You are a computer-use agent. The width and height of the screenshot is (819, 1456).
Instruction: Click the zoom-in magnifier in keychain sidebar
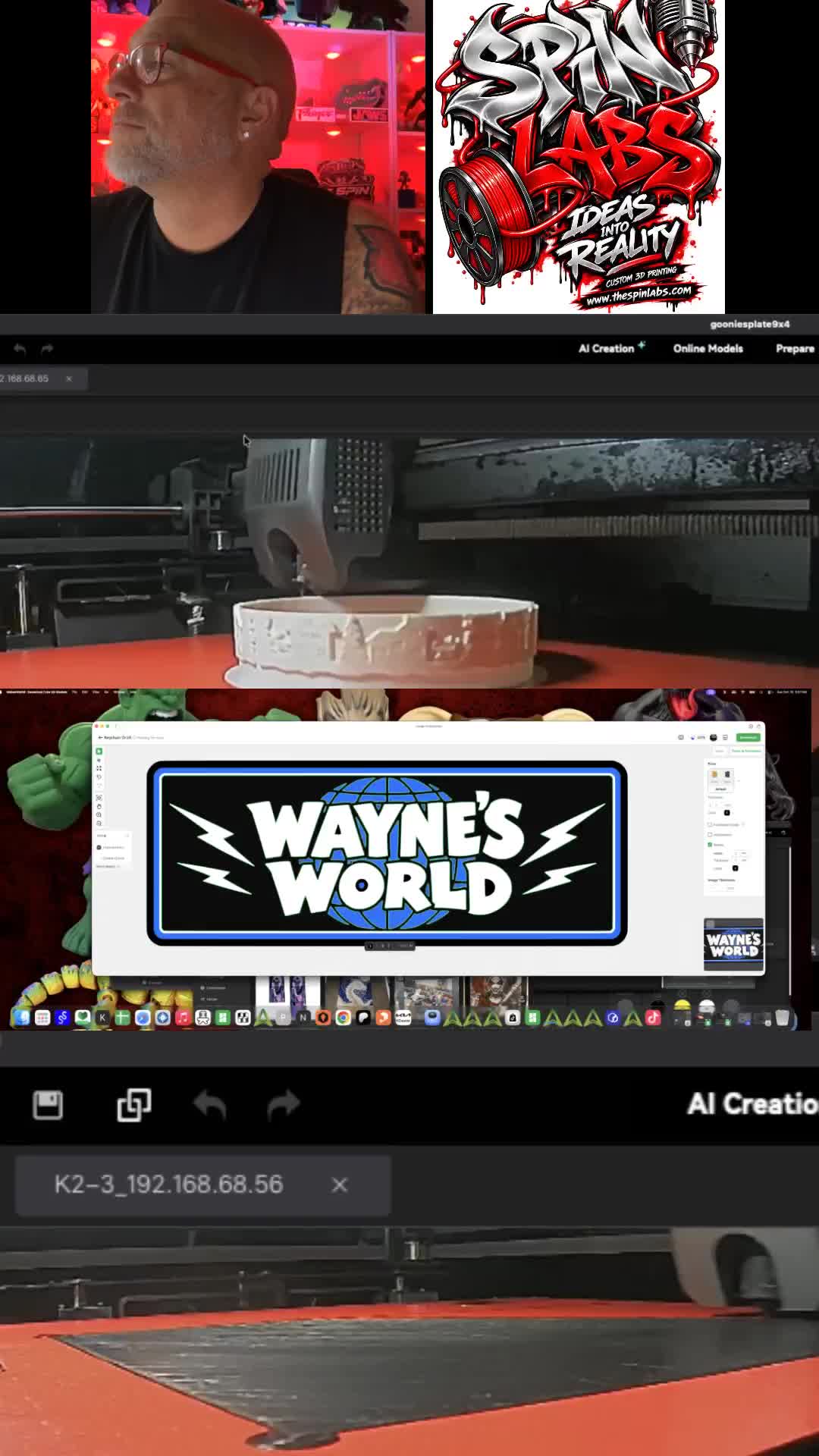pos(99,814)
